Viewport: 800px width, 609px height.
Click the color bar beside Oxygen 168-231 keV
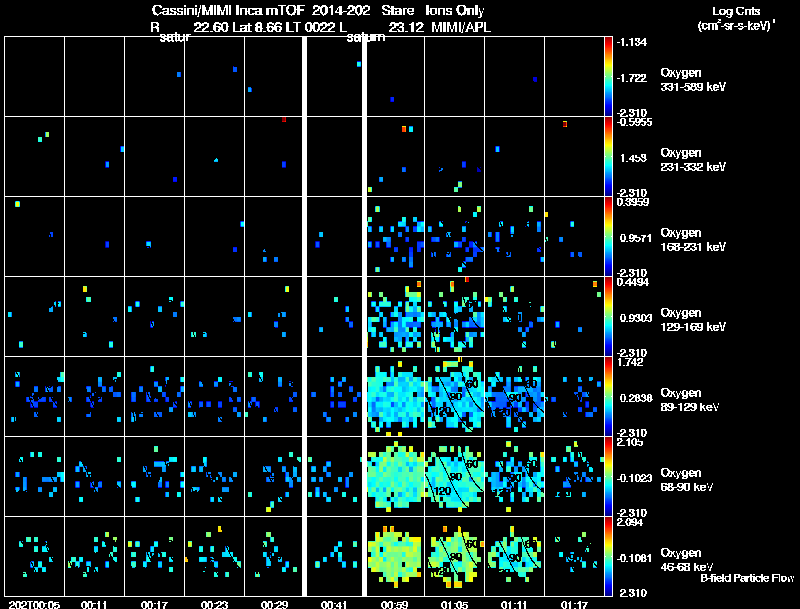[608, 237]
